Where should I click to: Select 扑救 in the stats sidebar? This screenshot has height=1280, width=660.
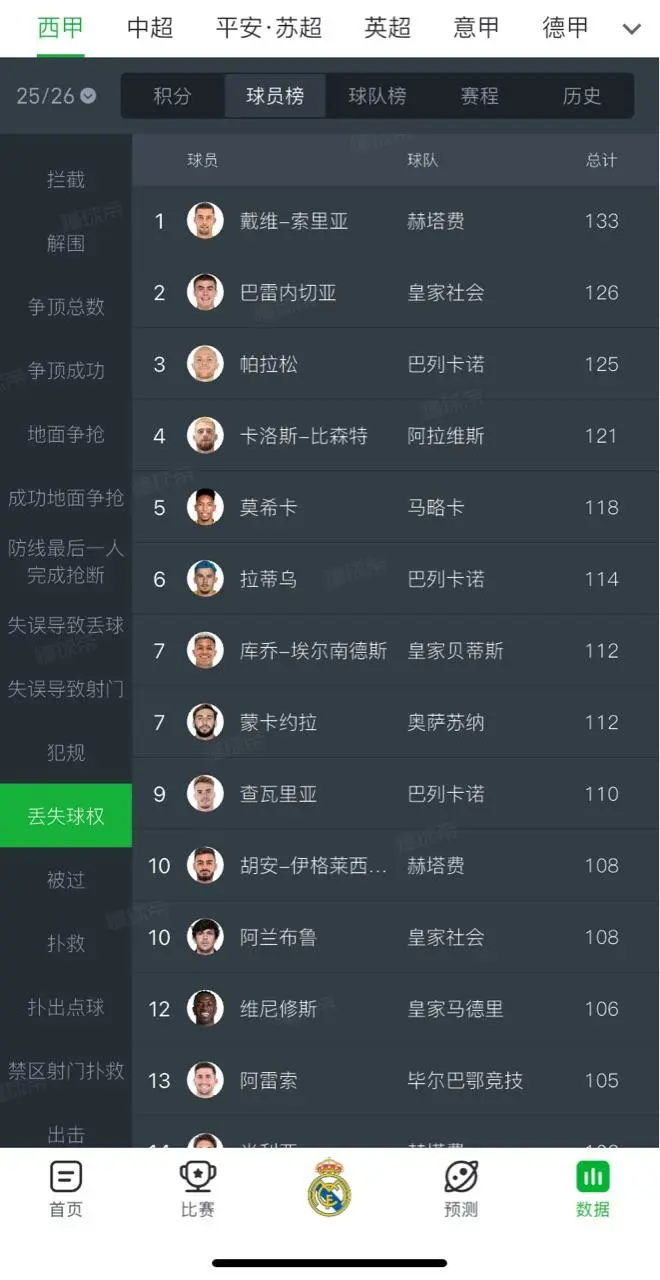[66, 943]
